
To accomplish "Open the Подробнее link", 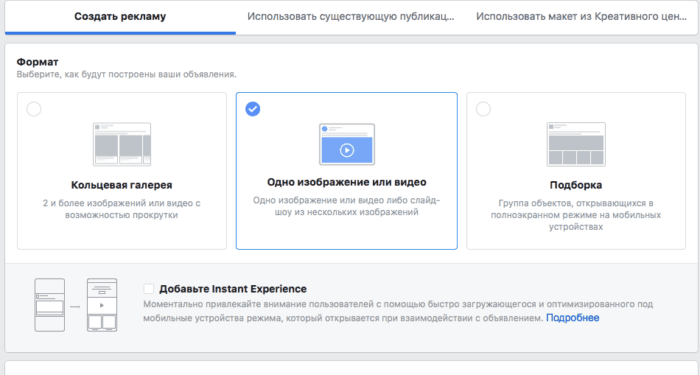I will (x=572, y=318).
